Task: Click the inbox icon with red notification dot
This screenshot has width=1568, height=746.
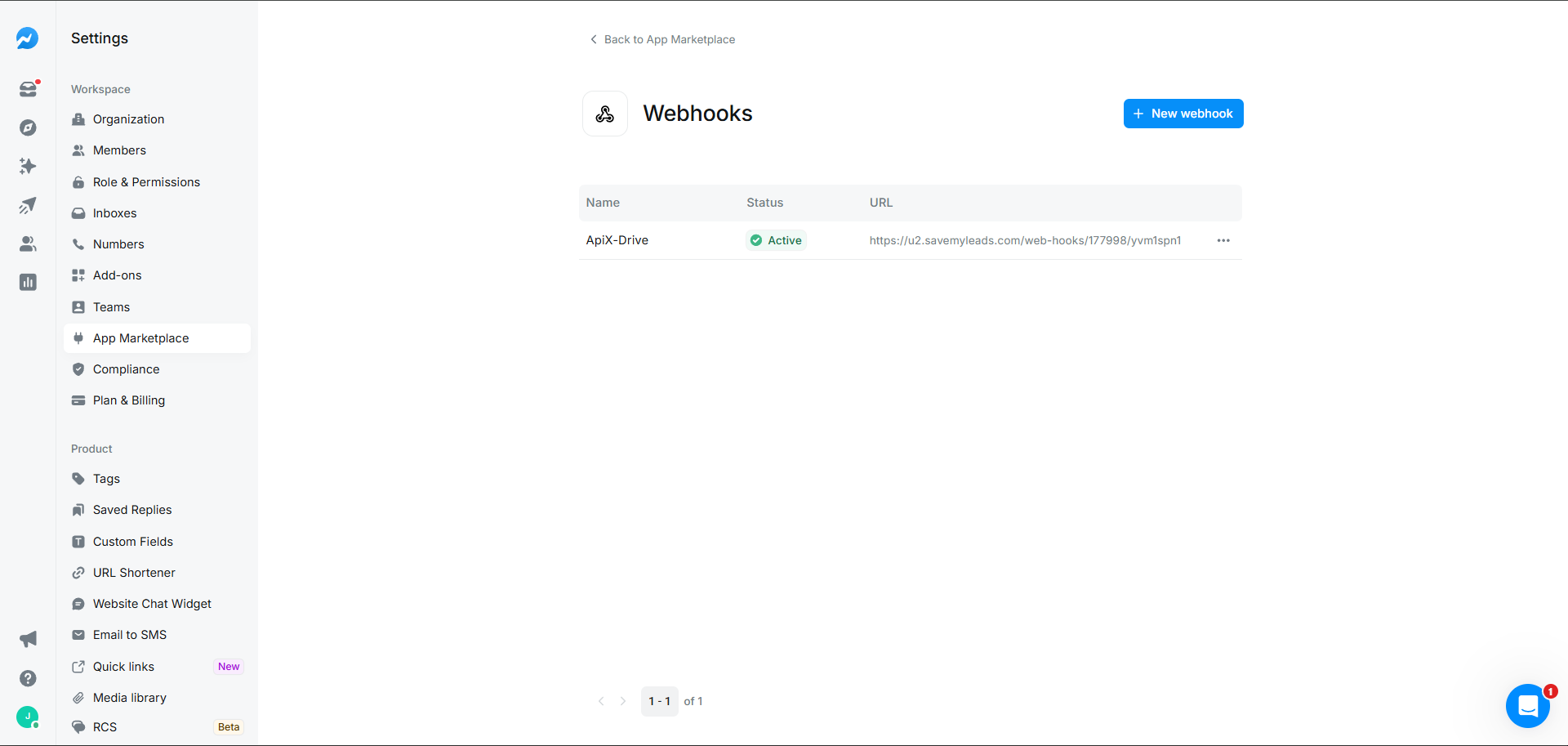Action: pyautogui.click(x=28, y=89)
